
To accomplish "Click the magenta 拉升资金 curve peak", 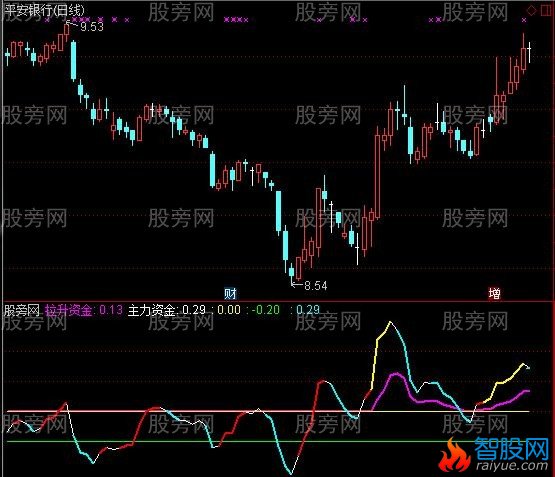I will pyautogui.click(x=395, y=374).
